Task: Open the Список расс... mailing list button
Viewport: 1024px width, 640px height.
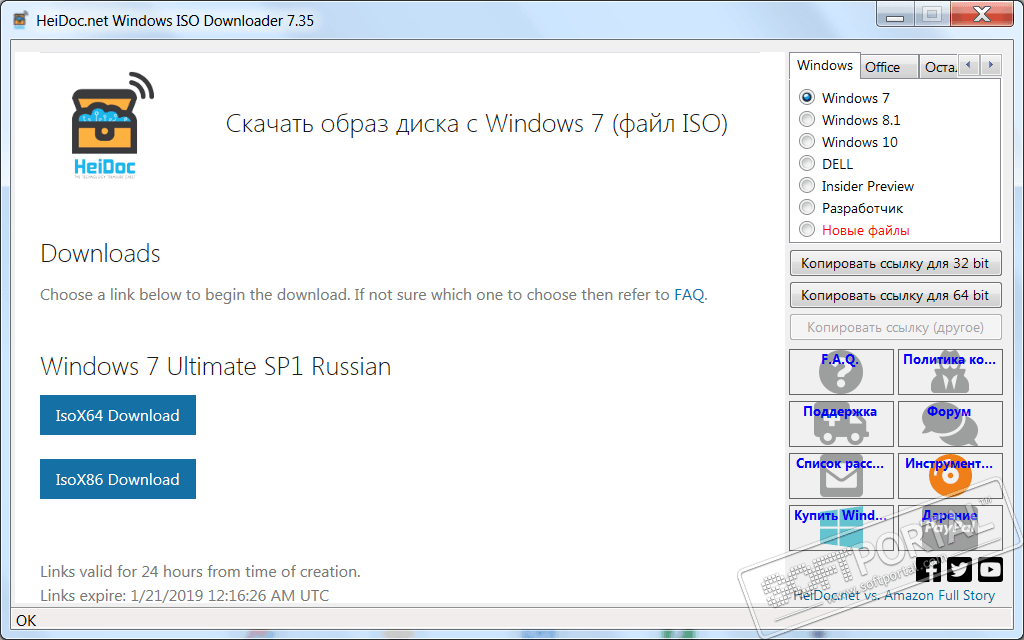Action: 841,476
